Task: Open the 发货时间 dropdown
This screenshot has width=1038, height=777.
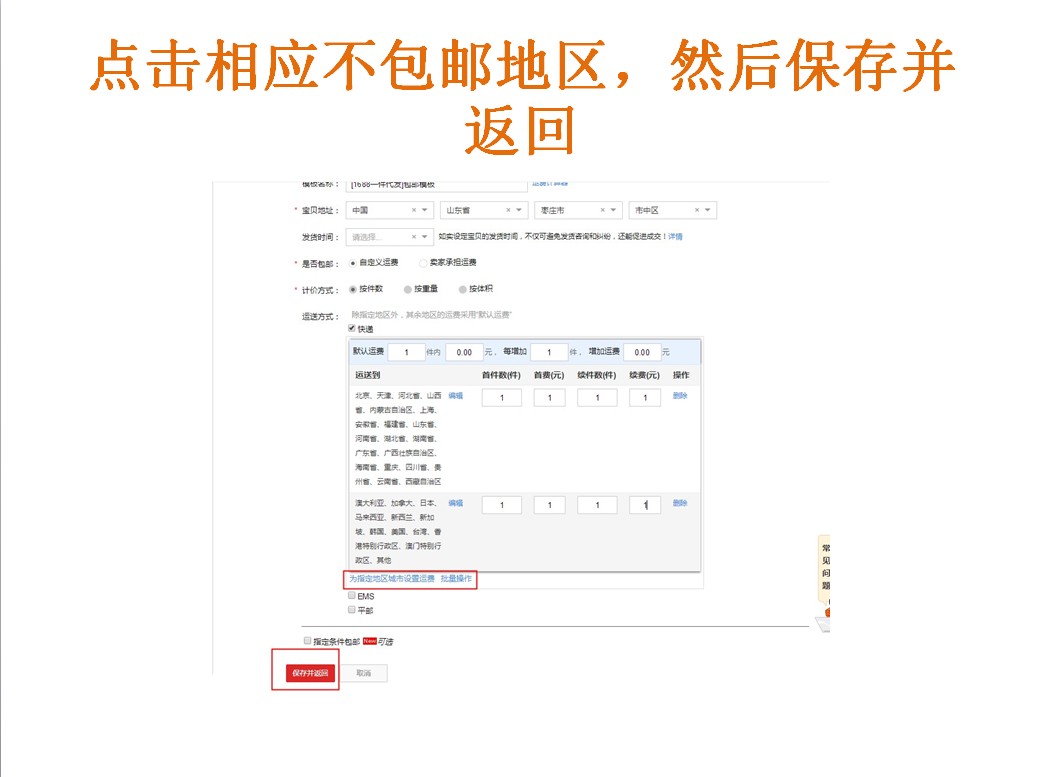Action: pyautogui.click(x=423, y=235)
